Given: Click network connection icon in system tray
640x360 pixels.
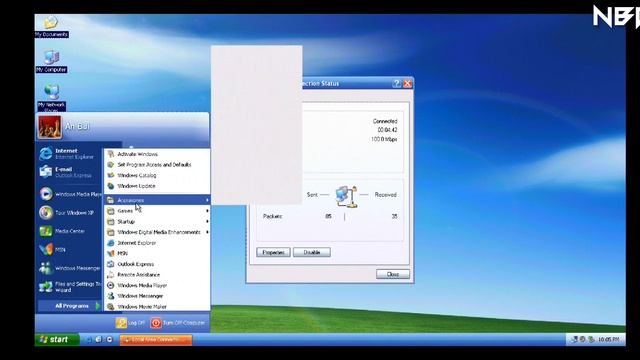Looking at the screenshot, I should click(x=574, y=340).
